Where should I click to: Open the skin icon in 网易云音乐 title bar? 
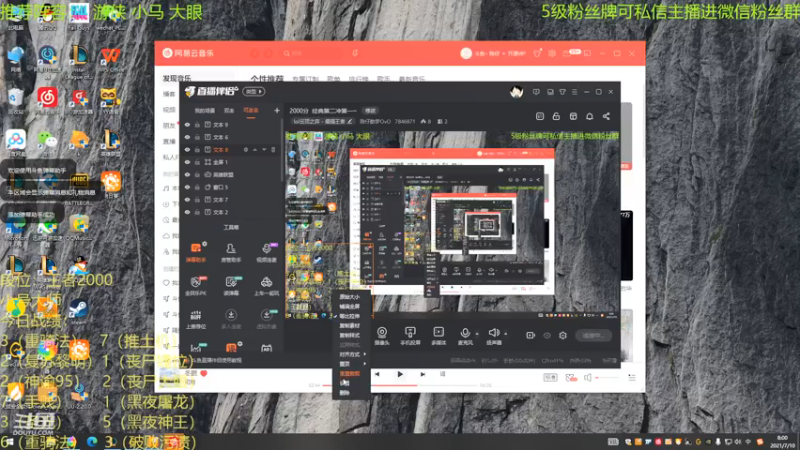(537, 53)
